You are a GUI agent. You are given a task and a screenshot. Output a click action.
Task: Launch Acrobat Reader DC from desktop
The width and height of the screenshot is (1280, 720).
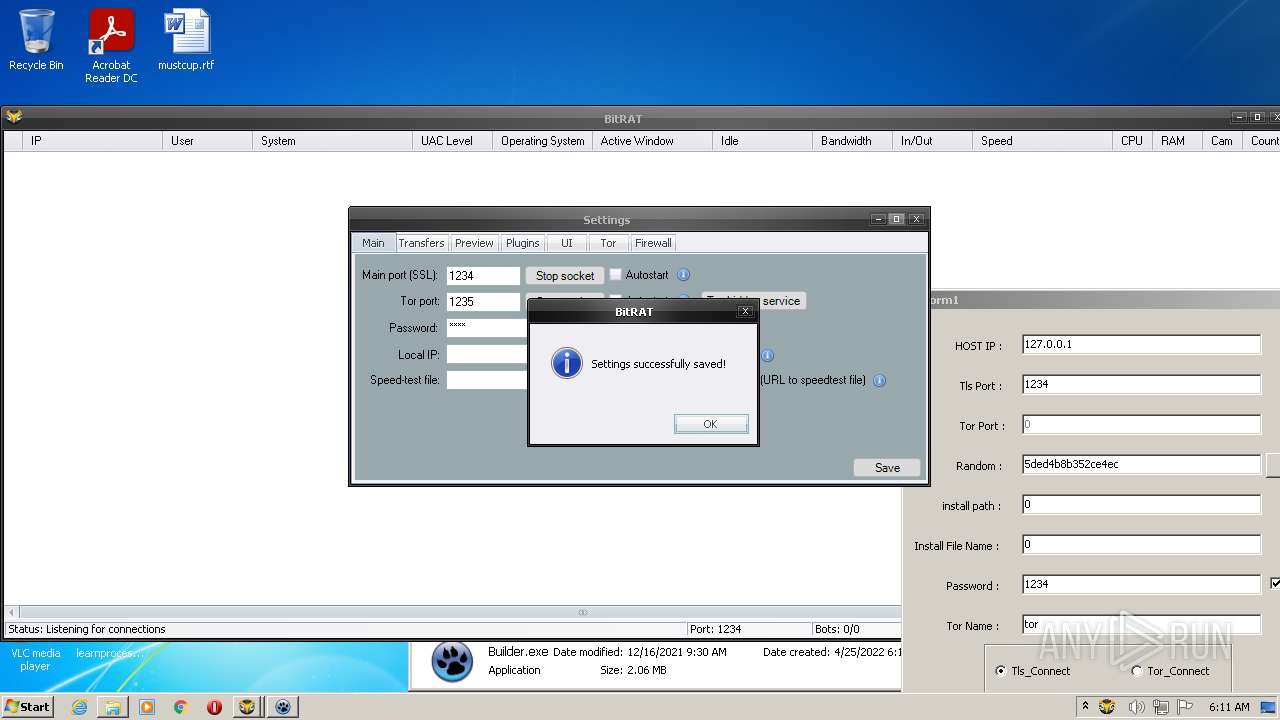(111, 46)
